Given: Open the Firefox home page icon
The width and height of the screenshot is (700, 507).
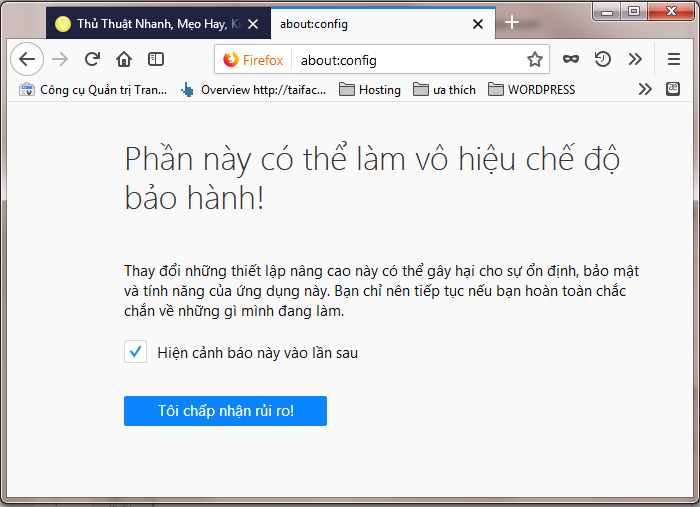Looking at the screenshot, I should click(x=124, y=59).
